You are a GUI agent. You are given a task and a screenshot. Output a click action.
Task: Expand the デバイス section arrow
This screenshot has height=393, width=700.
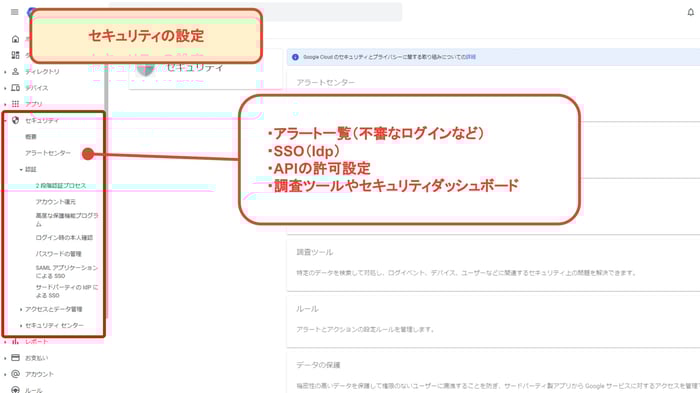click(5, 88)
